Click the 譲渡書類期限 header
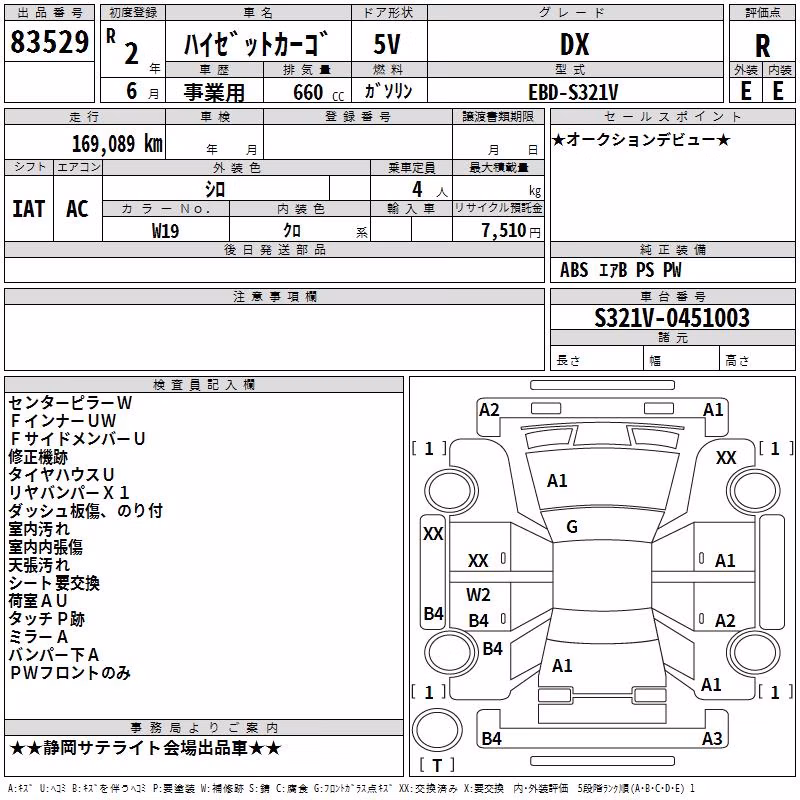Viewport: 800px width, 800px height. (x=498, y=116)
